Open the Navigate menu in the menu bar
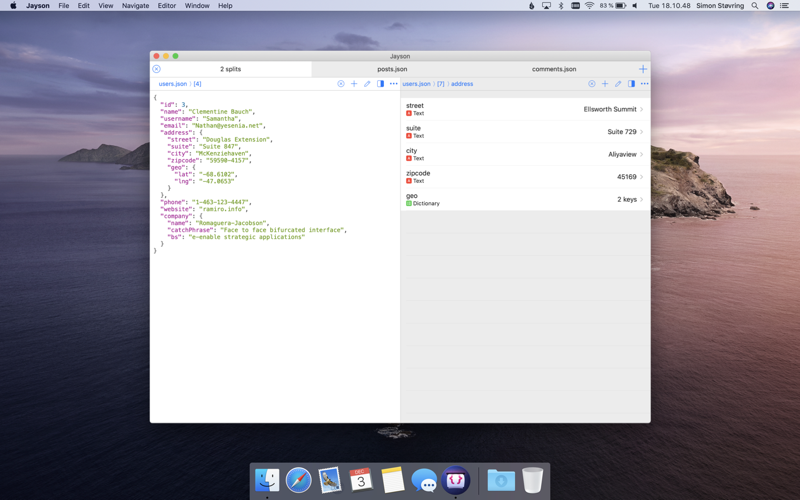The height and width of the screenshot is (500, 800). coord(135,6)
